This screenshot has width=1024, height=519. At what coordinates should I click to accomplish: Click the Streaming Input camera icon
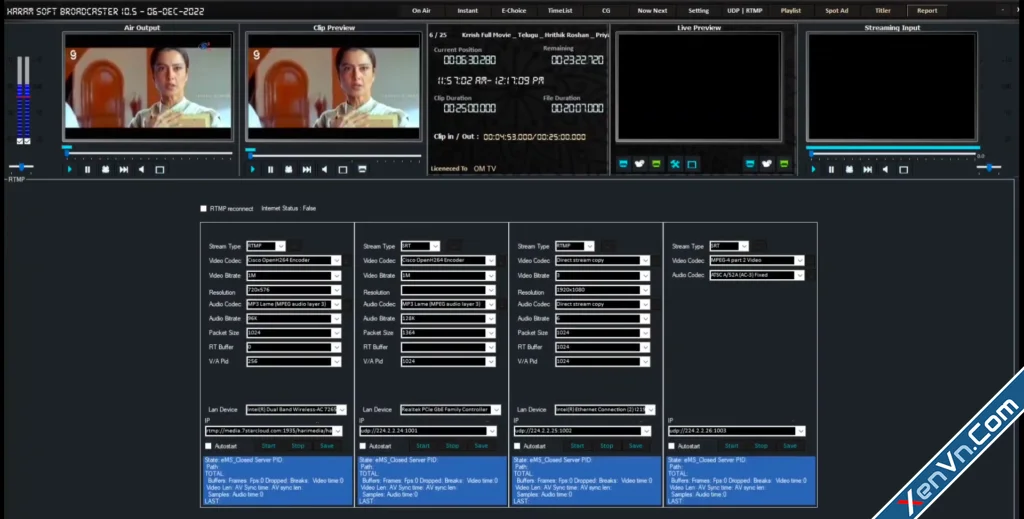pos(849,170)
